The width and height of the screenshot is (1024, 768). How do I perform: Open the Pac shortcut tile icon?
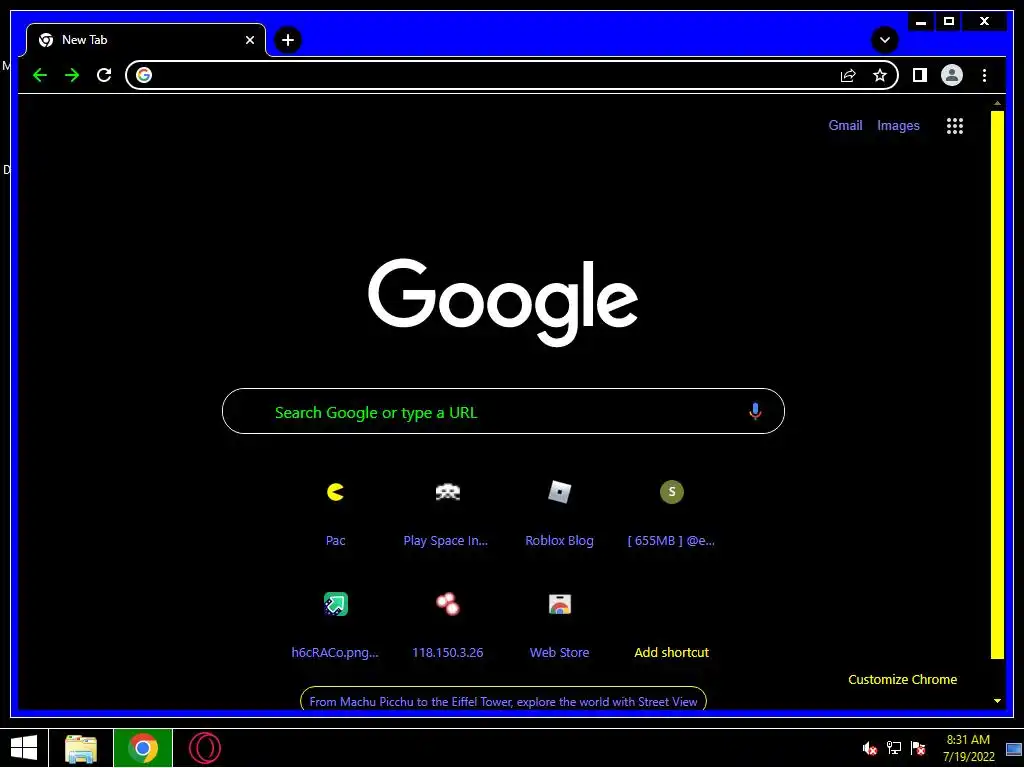336,492
